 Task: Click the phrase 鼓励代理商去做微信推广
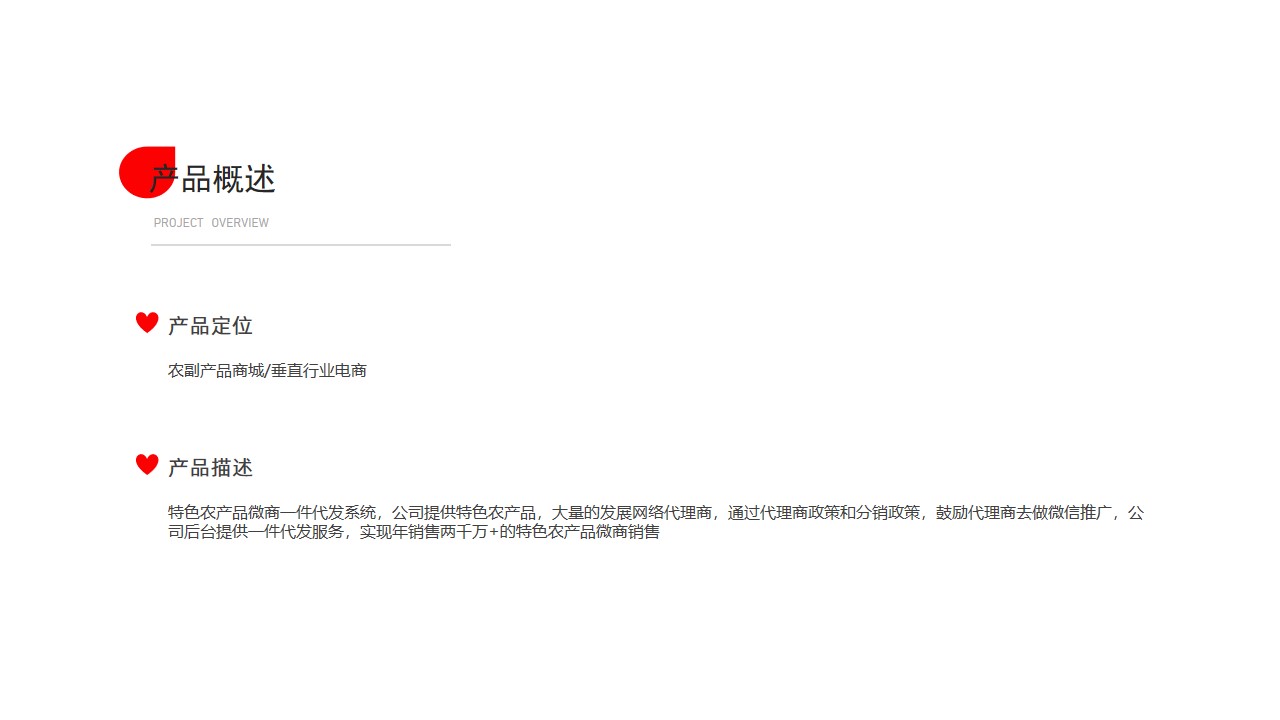(1024, 513)
